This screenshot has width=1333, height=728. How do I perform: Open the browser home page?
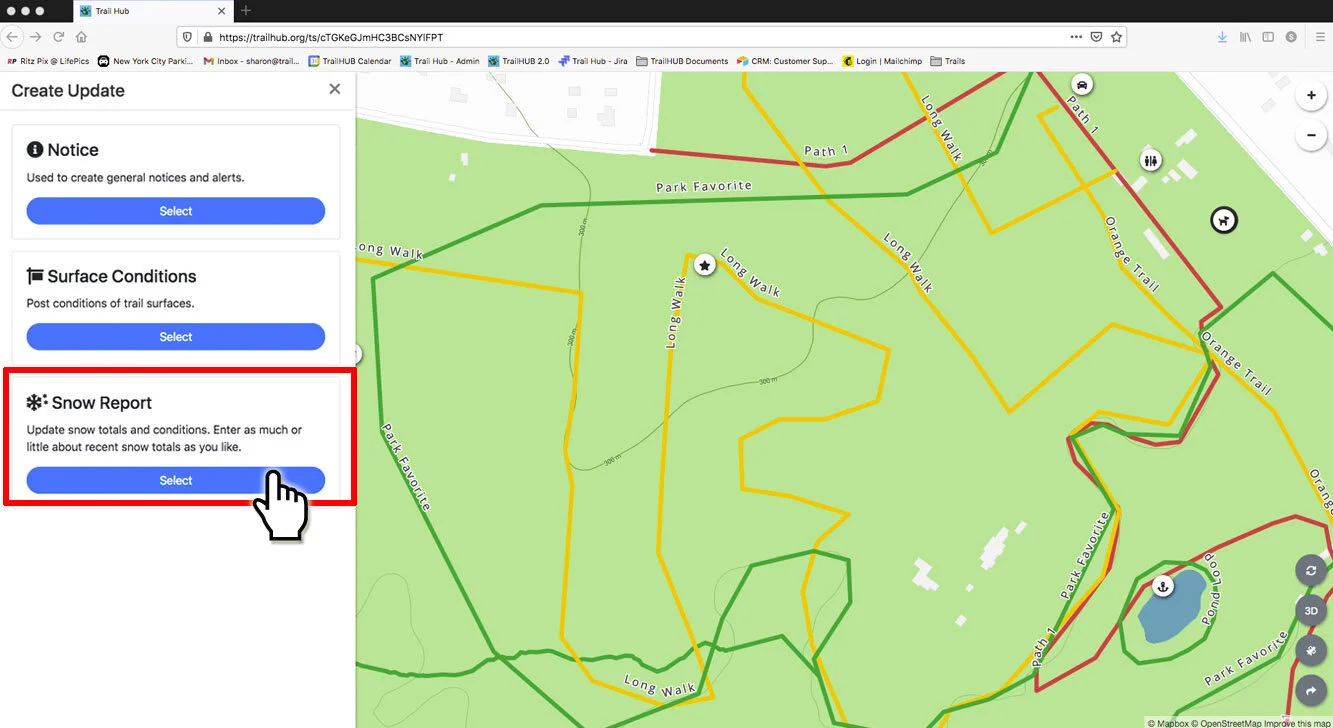[82, 37]
